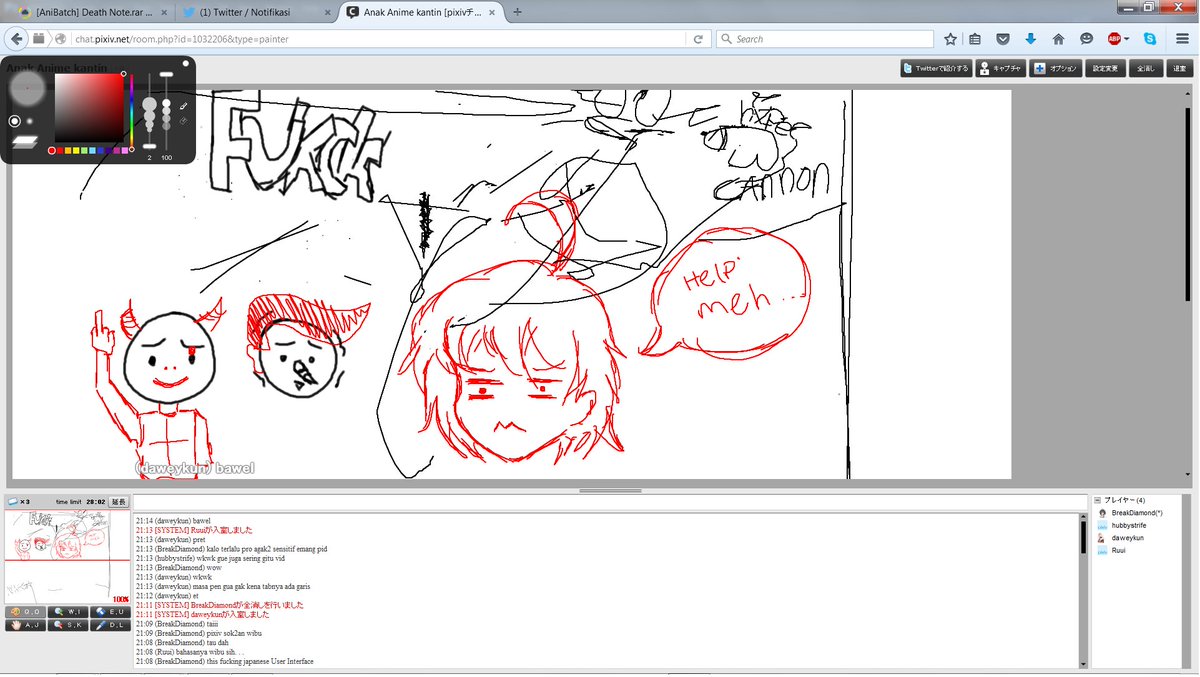1200x677 pixels.
Task: Pick the light green preset swatch
Action: tap(84, 151)
